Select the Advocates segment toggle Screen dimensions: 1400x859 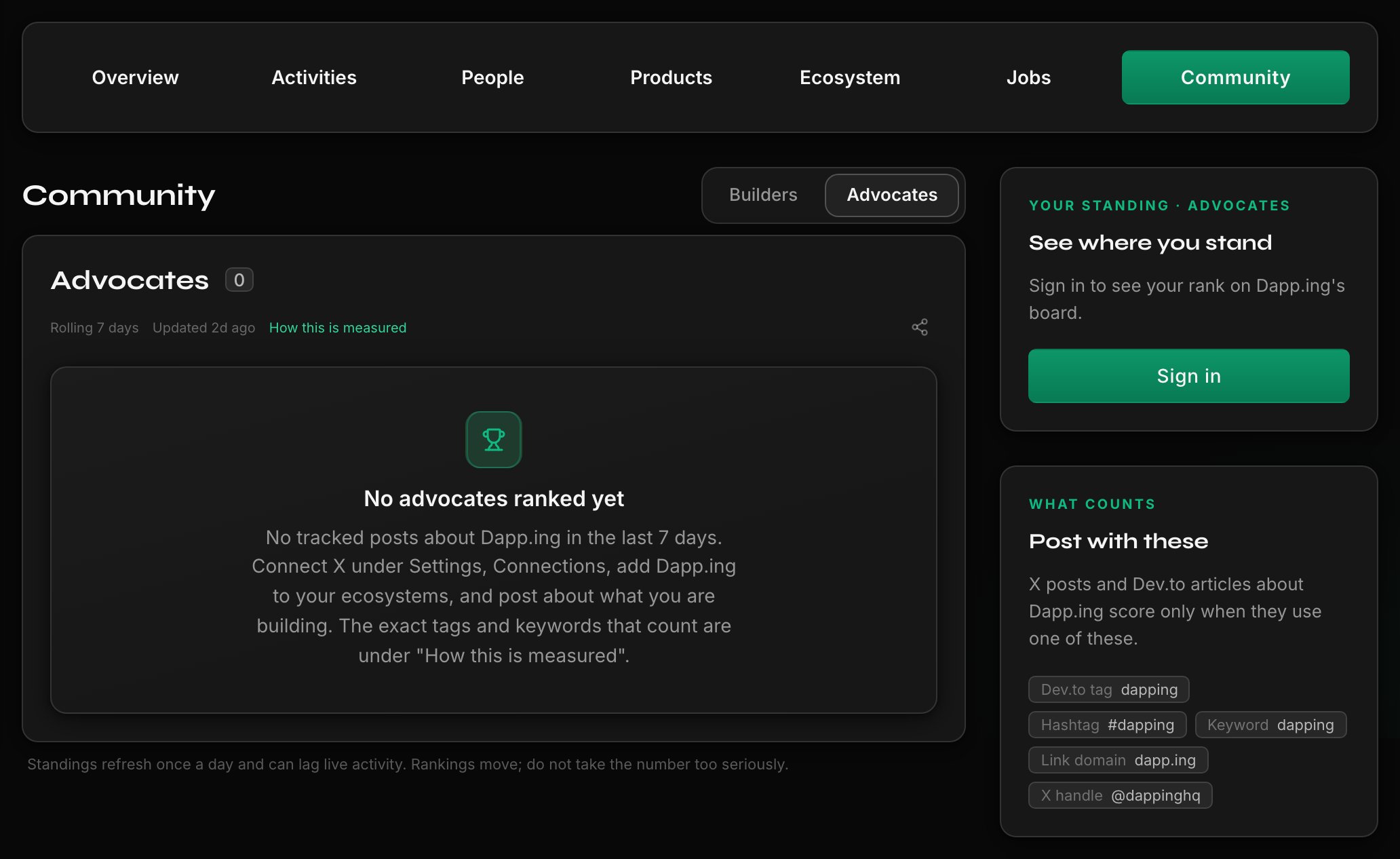pyautogui.click(x=892, y=195)
